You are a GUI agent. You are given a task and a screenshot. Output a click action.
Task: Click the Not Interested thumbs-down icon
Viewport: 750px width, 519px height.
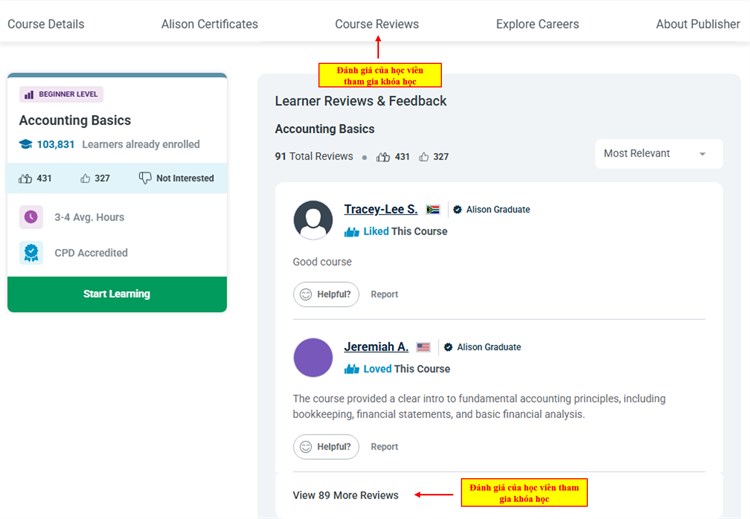pos(145,178)
